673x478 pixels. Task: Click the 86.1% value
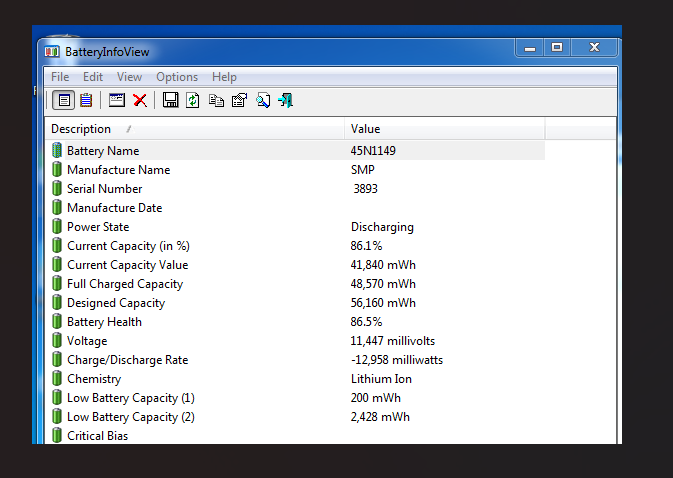pos(366,246)
